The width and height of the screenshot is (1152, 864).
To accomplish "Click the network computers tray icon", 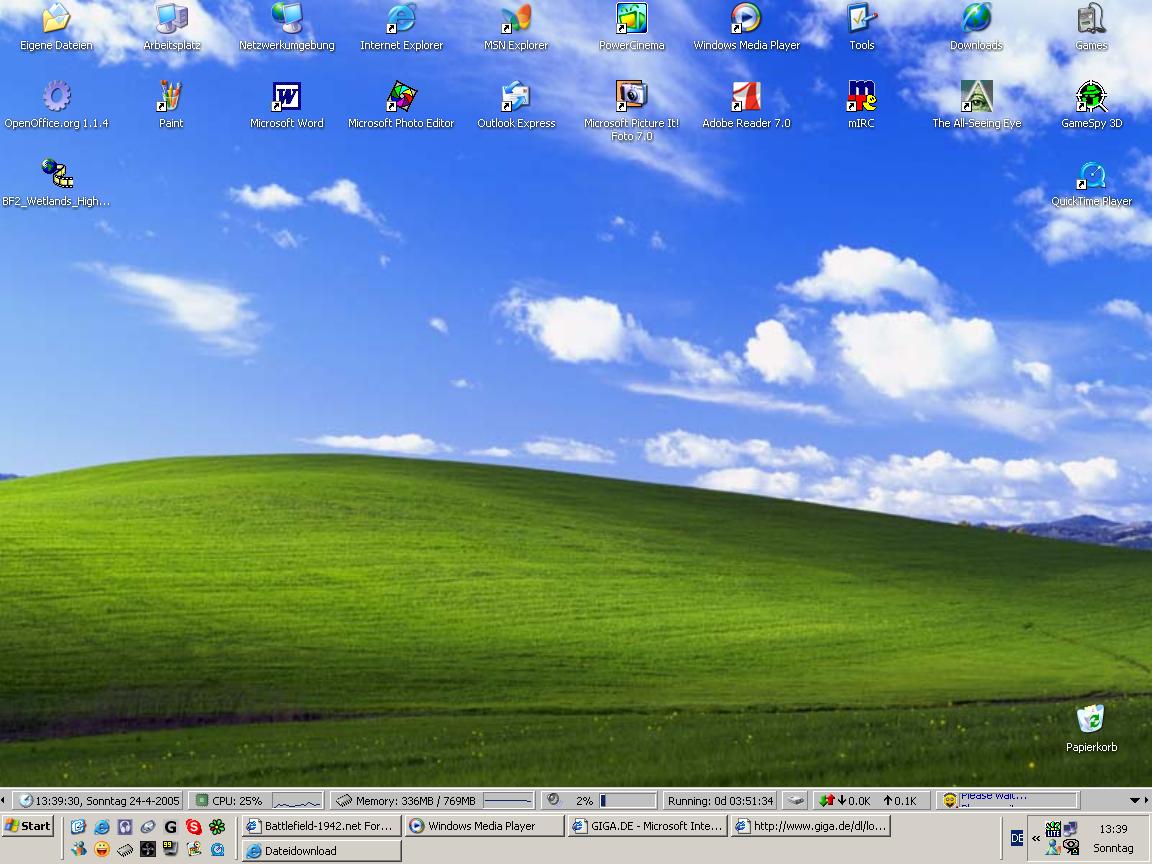I will [1069, 829].
